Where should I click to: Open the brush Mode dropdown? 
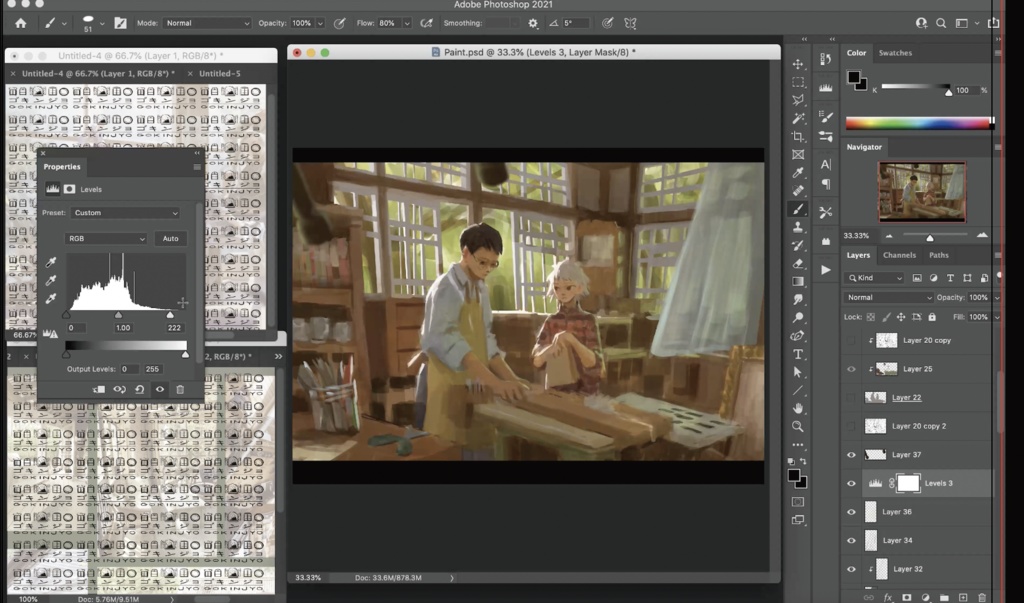click(x=206, y=23)
